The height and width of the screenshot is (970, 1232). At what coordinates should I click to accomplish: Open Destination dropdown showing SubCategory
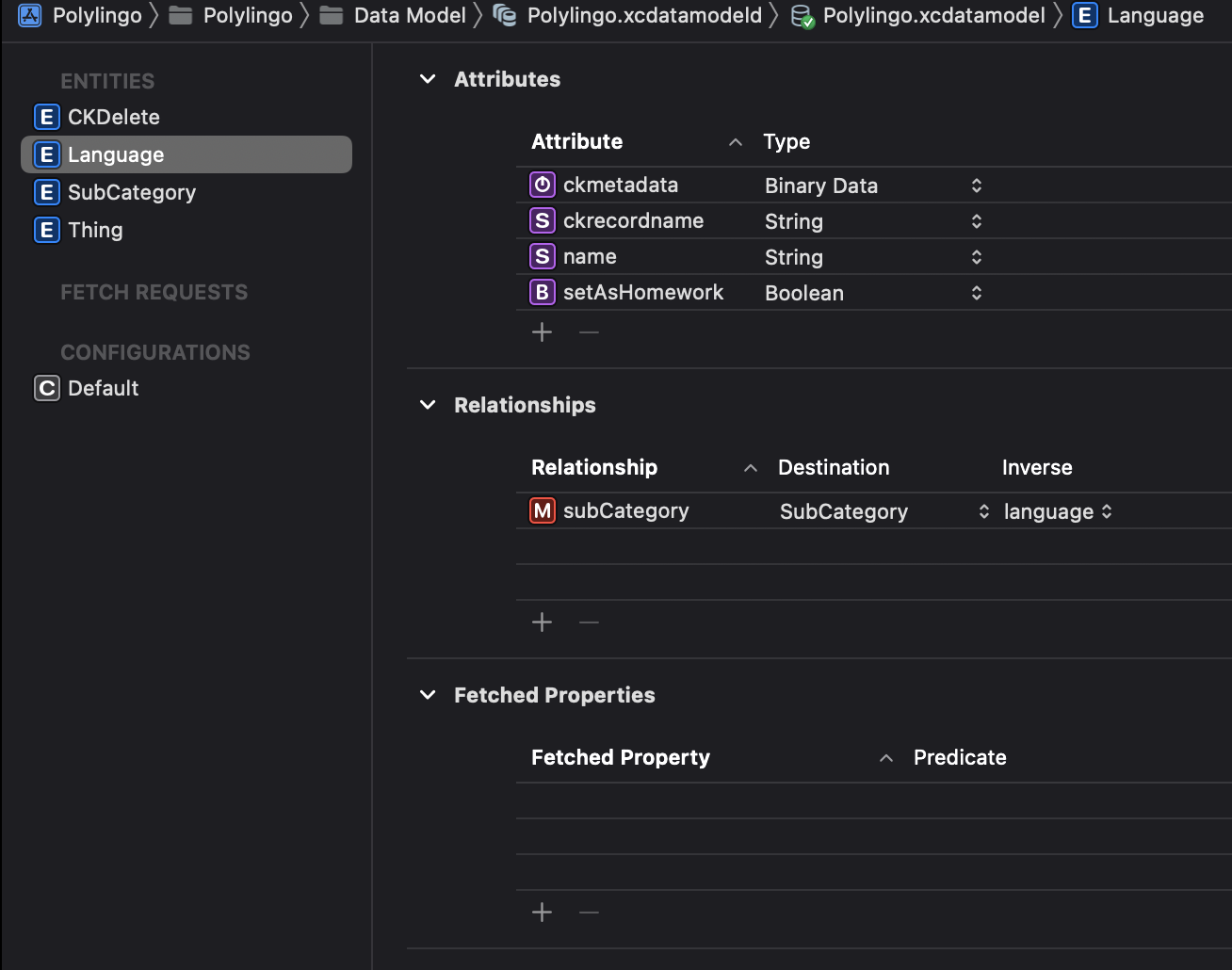click(x=984, y=511)
